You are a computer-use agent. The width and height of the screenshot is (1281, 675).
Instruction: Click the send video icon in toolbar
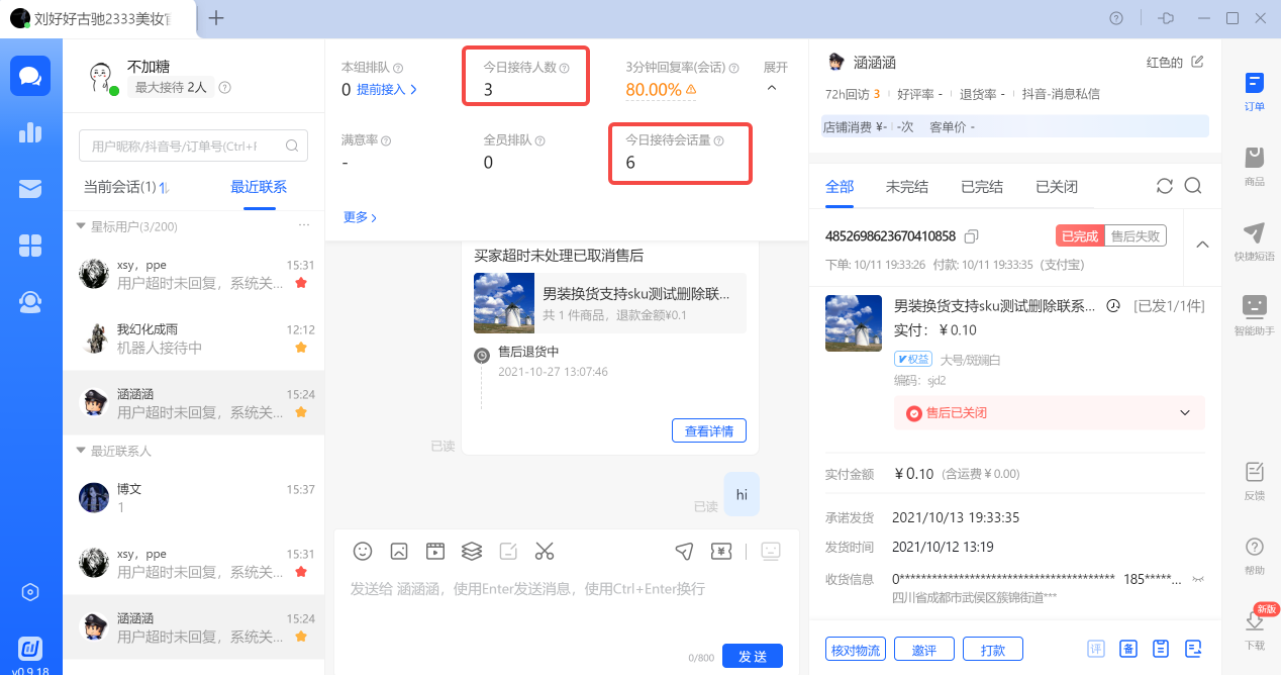pos(435,551)
